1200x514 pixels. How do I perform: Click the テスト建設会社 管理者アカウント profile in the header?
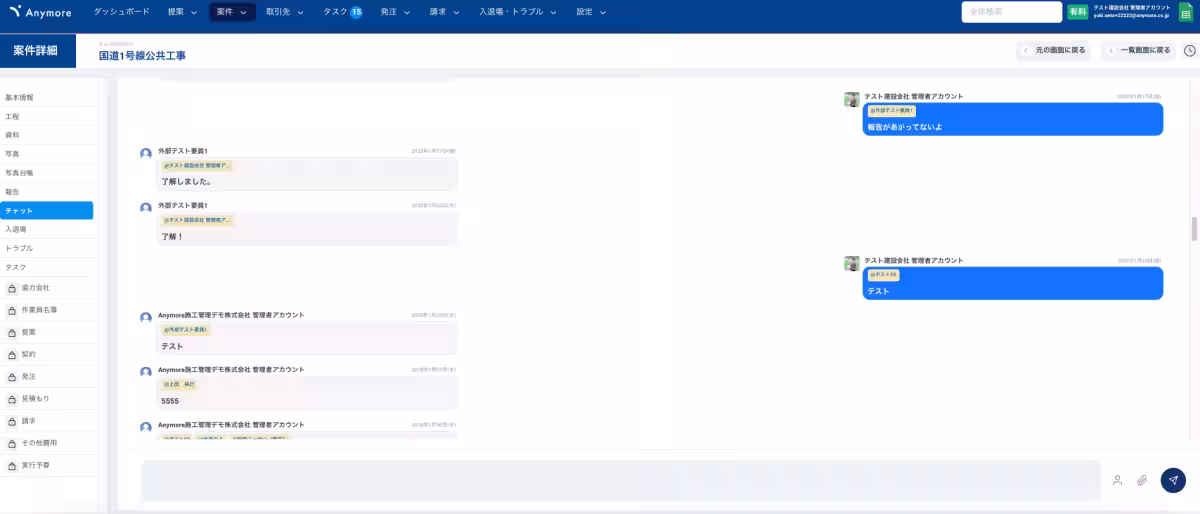pyautogui.click(x=1131, y=11)
